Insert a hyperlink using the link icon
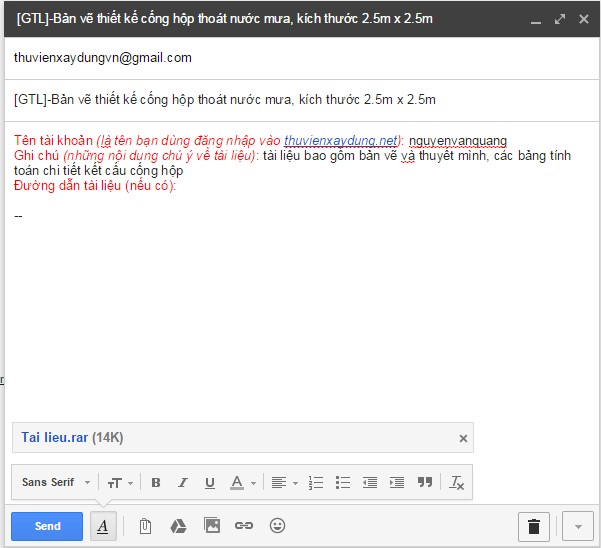Viewport: 601px width, 548px height. coord(244,526)
